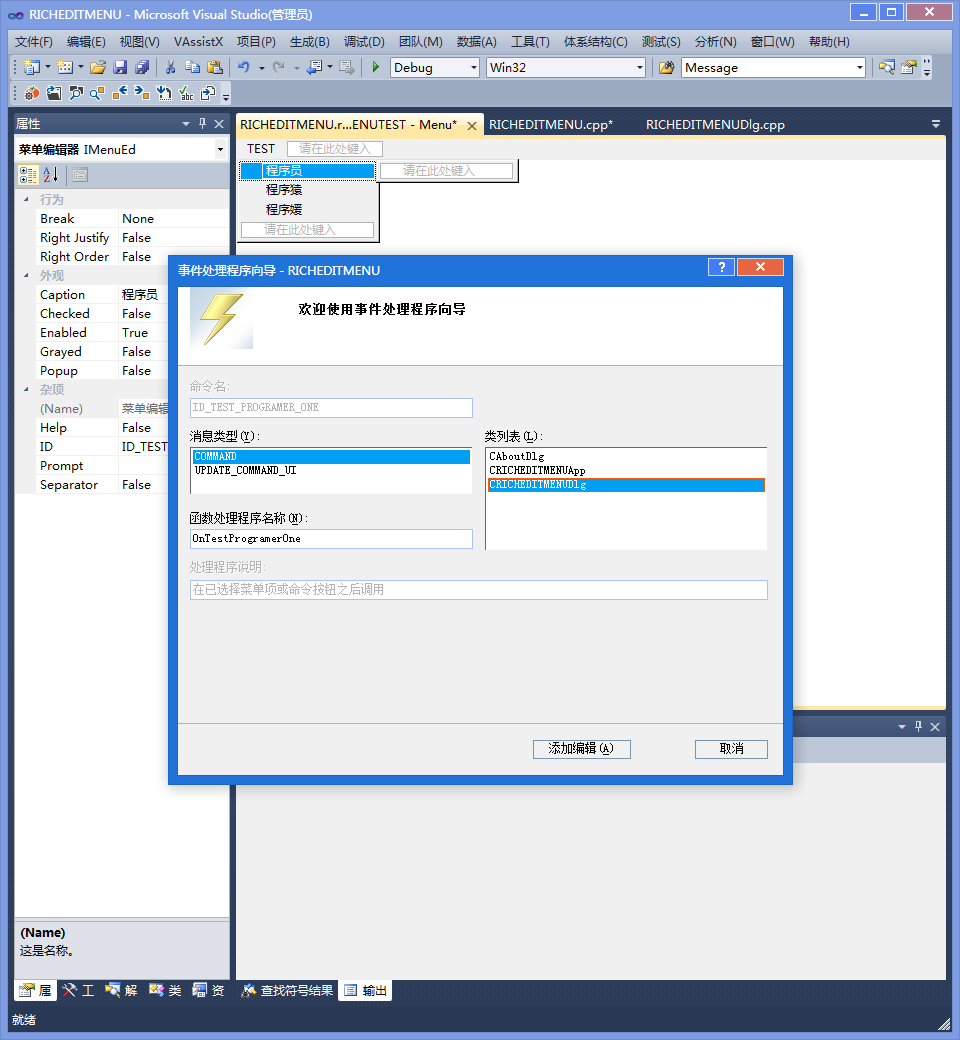Click the Undo arrow icon
960x1040 pixels.
coord(243,67)
